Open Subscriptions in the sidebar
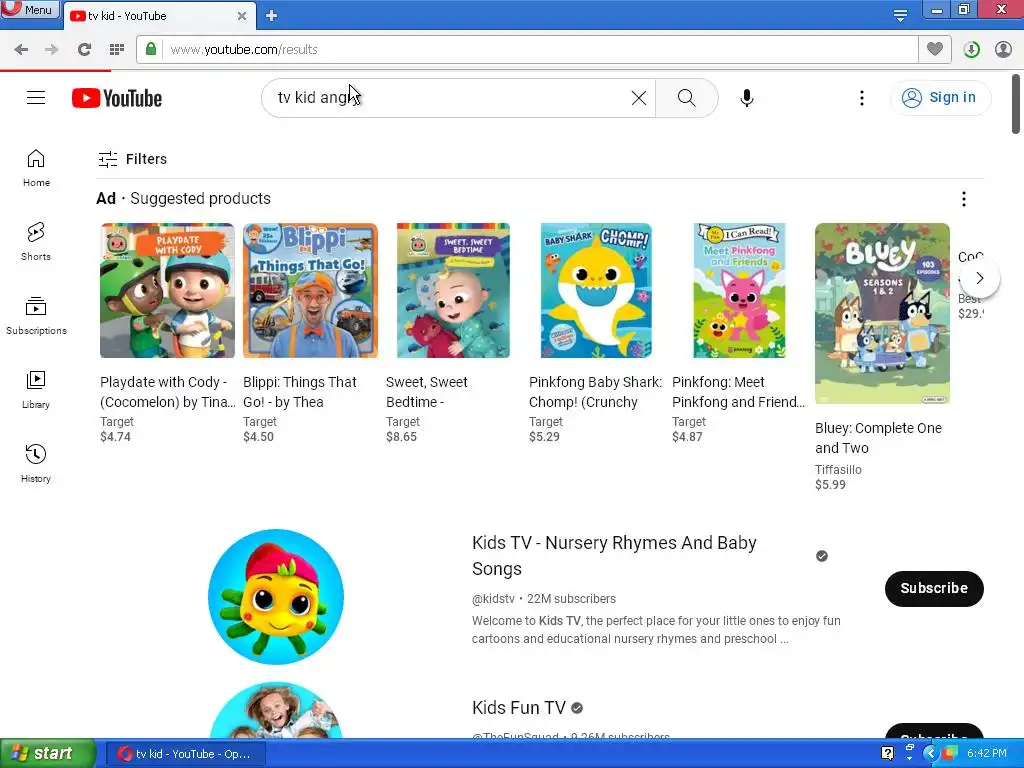Viewport: 1024px width, 768px height. tap(36, 316)
